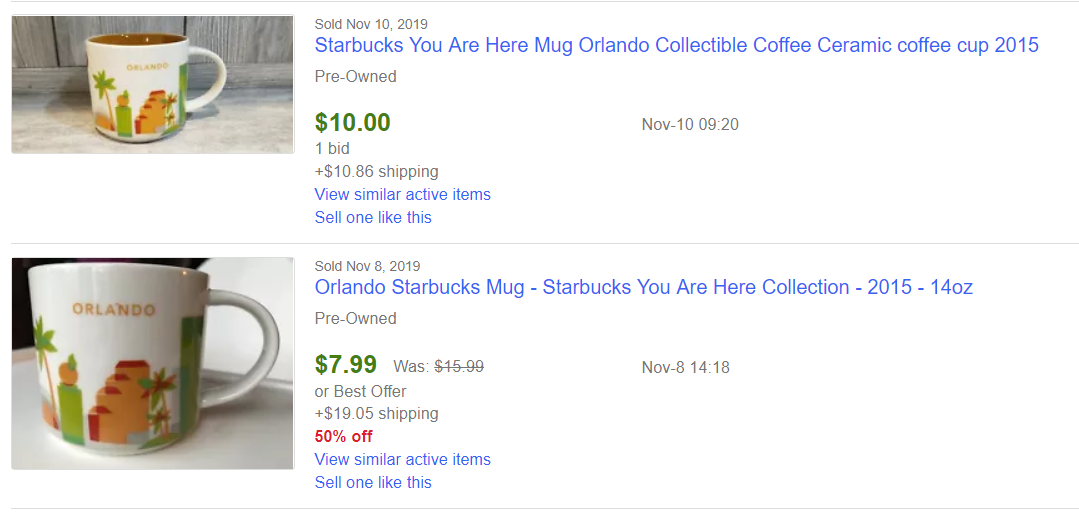Click the struck-through 'Was: $15.99' price
This screenshot has height=516, width=1079.
439,367
